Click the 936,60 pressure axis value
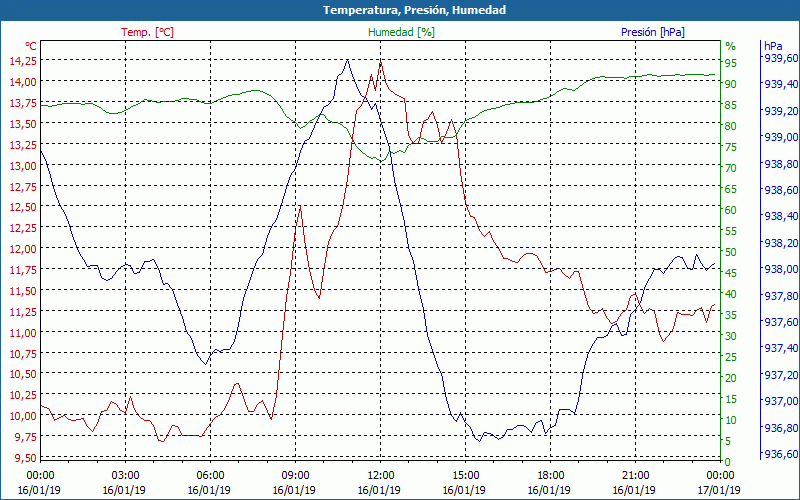 click(x=781, y=454)
